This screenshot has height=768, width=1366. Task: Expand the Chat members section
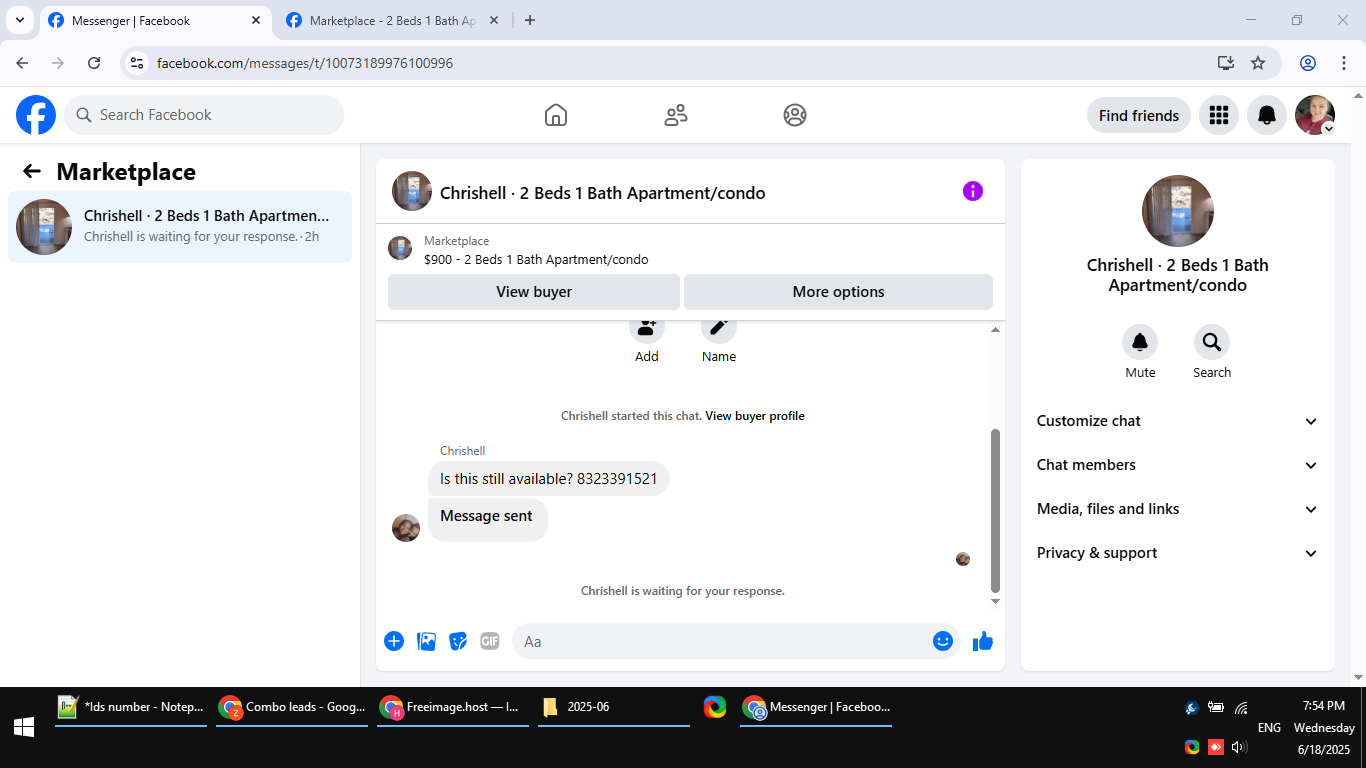(x=1178, y=465)
